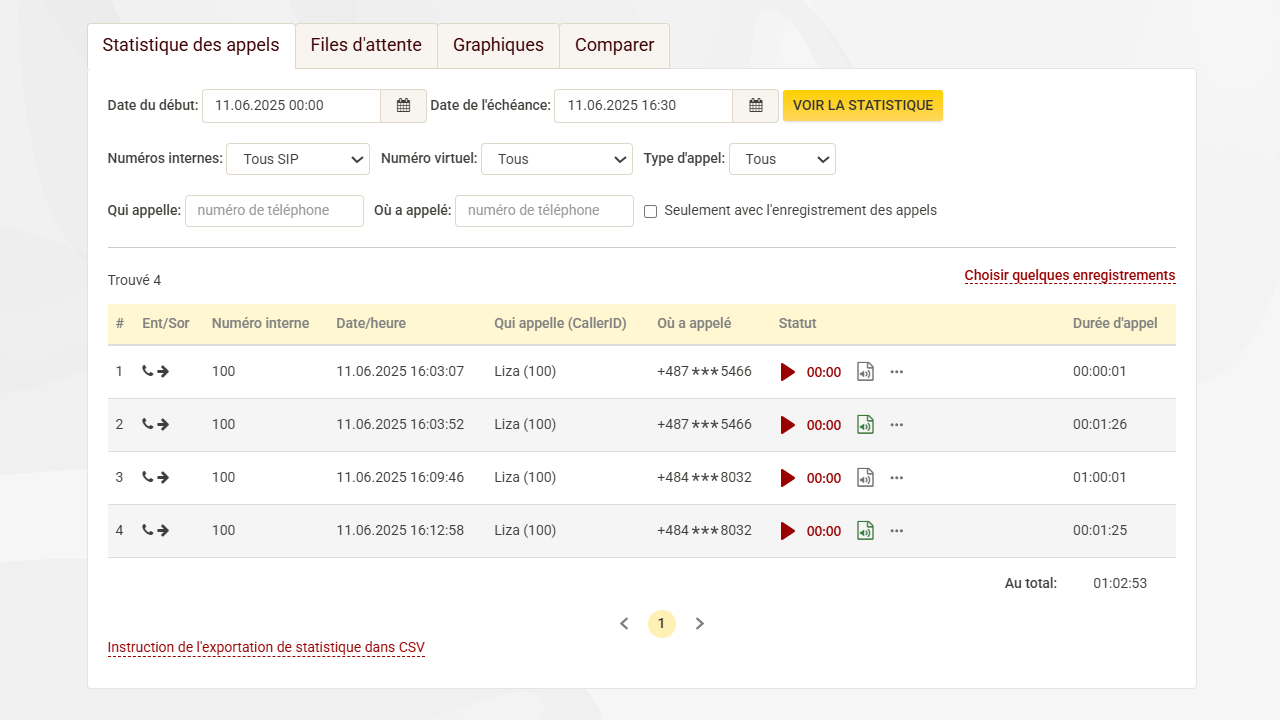Play recording of call at 16:03:07
Viewport: 1280px width, 720px height.
[788, 372]
